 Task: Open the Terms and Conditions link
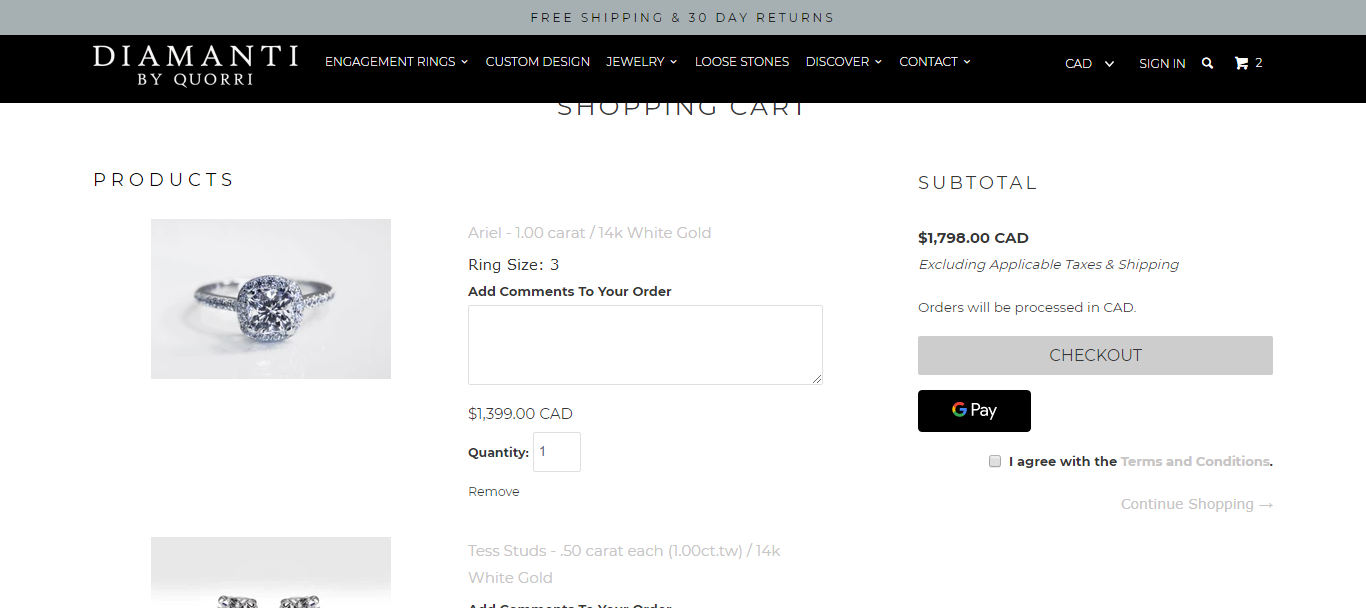pyautogui.click(x=1195, y=461)
